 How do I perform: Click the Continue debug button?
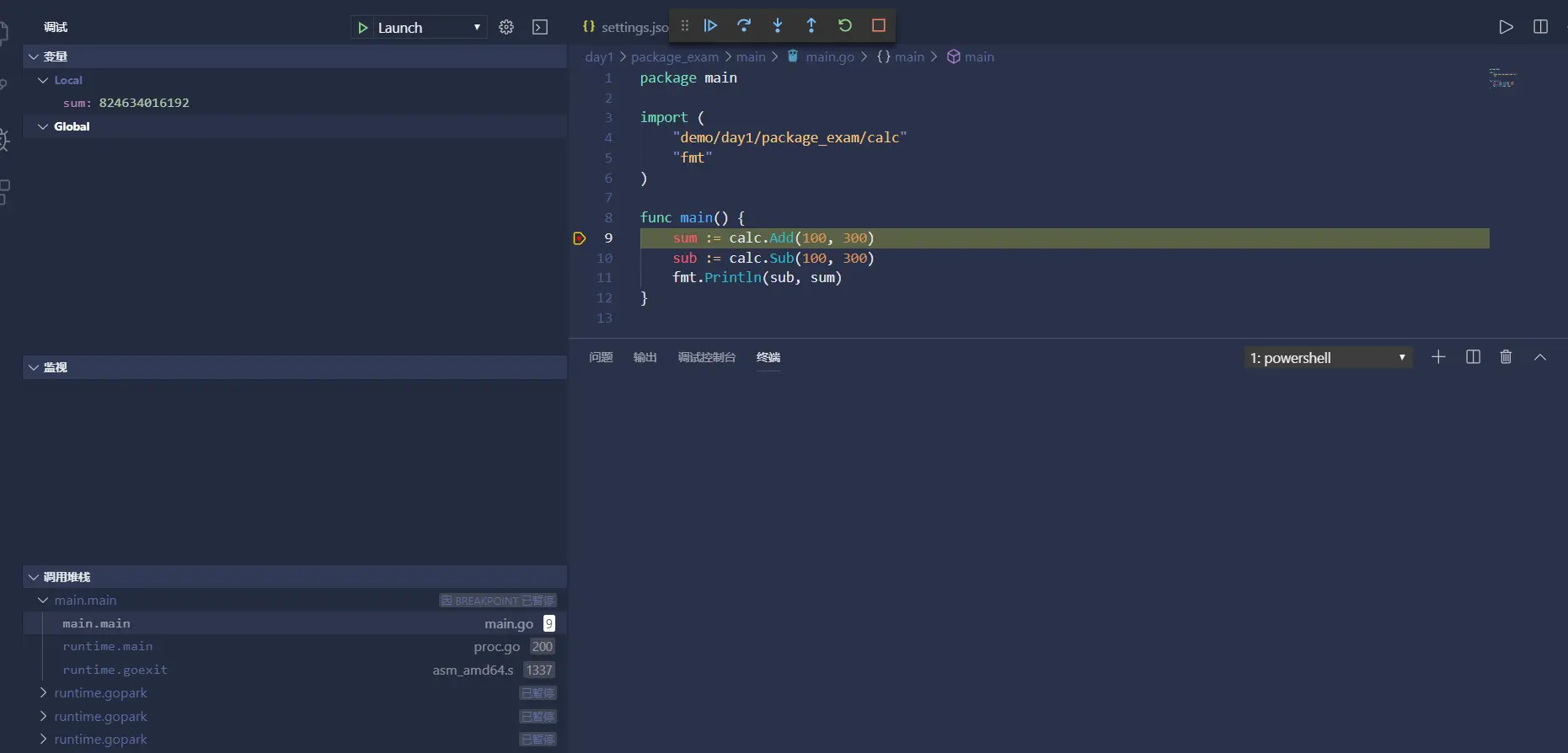(x=710, y=26)
